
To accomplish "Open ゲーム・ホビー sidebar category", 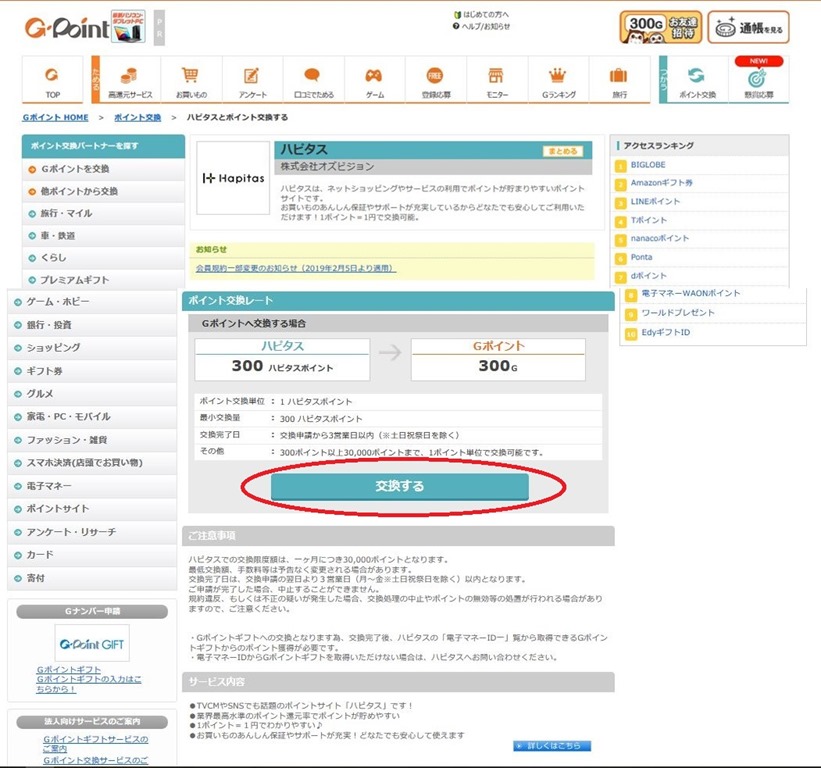I will tap(93, 302).
